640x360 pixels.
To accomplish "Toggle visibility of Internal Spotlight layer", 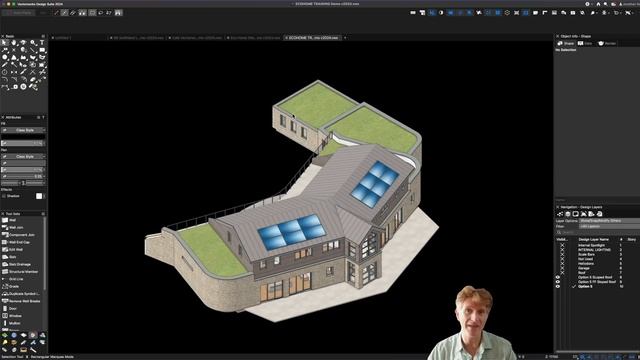I will click(x=562, y=245).
